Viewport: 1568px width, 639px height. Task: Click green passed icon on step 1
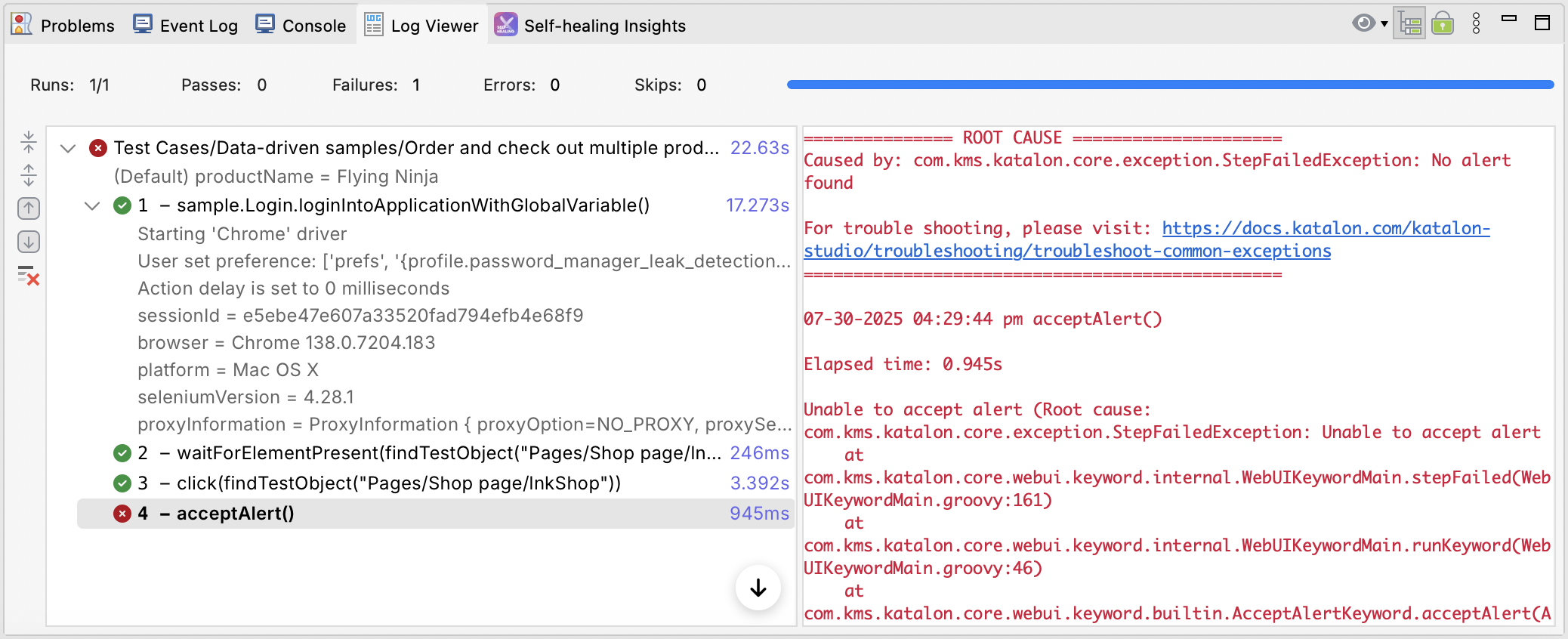coord(122,205)
